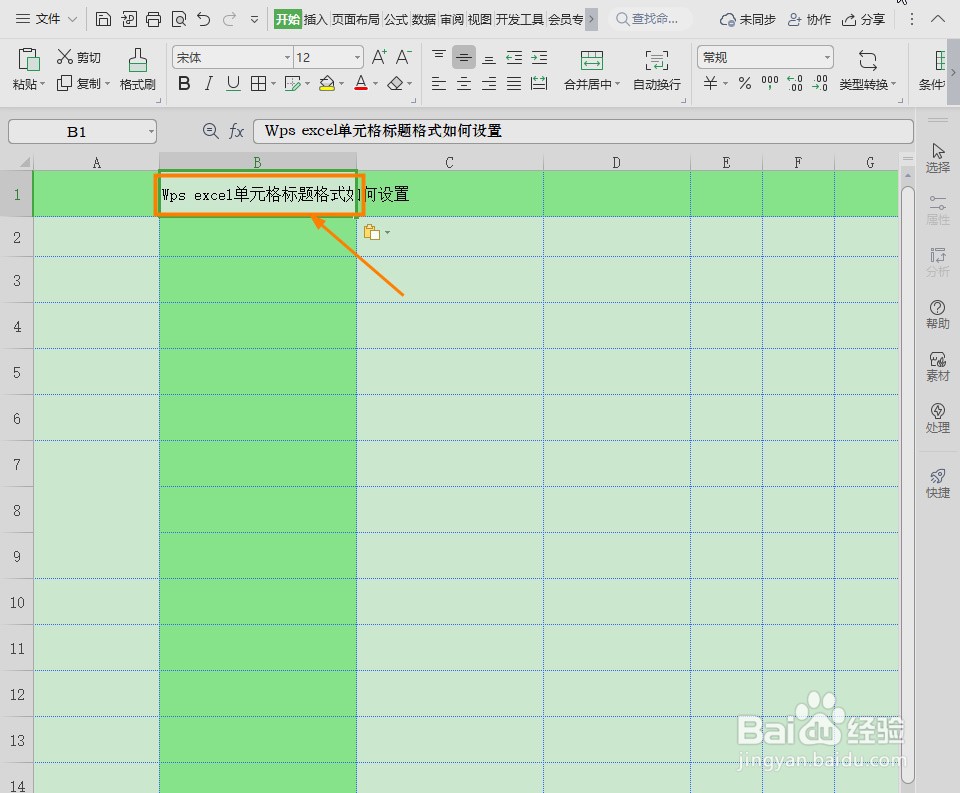
Task: Increase font size with A+ icon
Action: click(x=379, y=57)
